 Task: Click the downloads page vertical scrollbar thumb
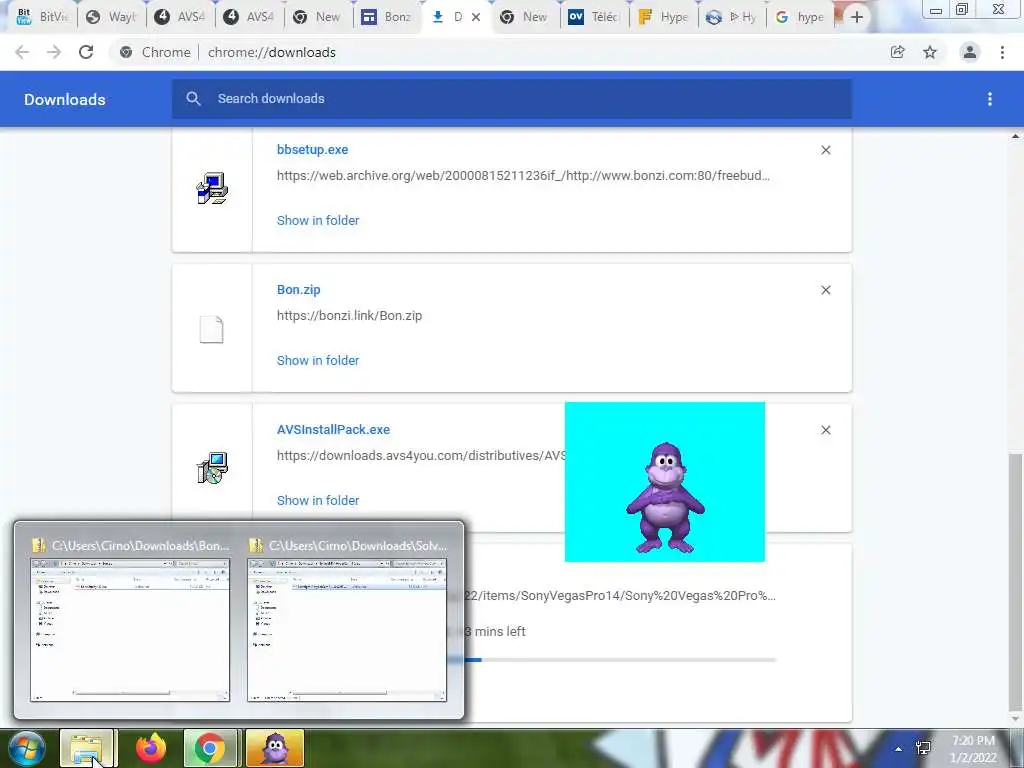pyautogui.click(x=1015, y=581)
